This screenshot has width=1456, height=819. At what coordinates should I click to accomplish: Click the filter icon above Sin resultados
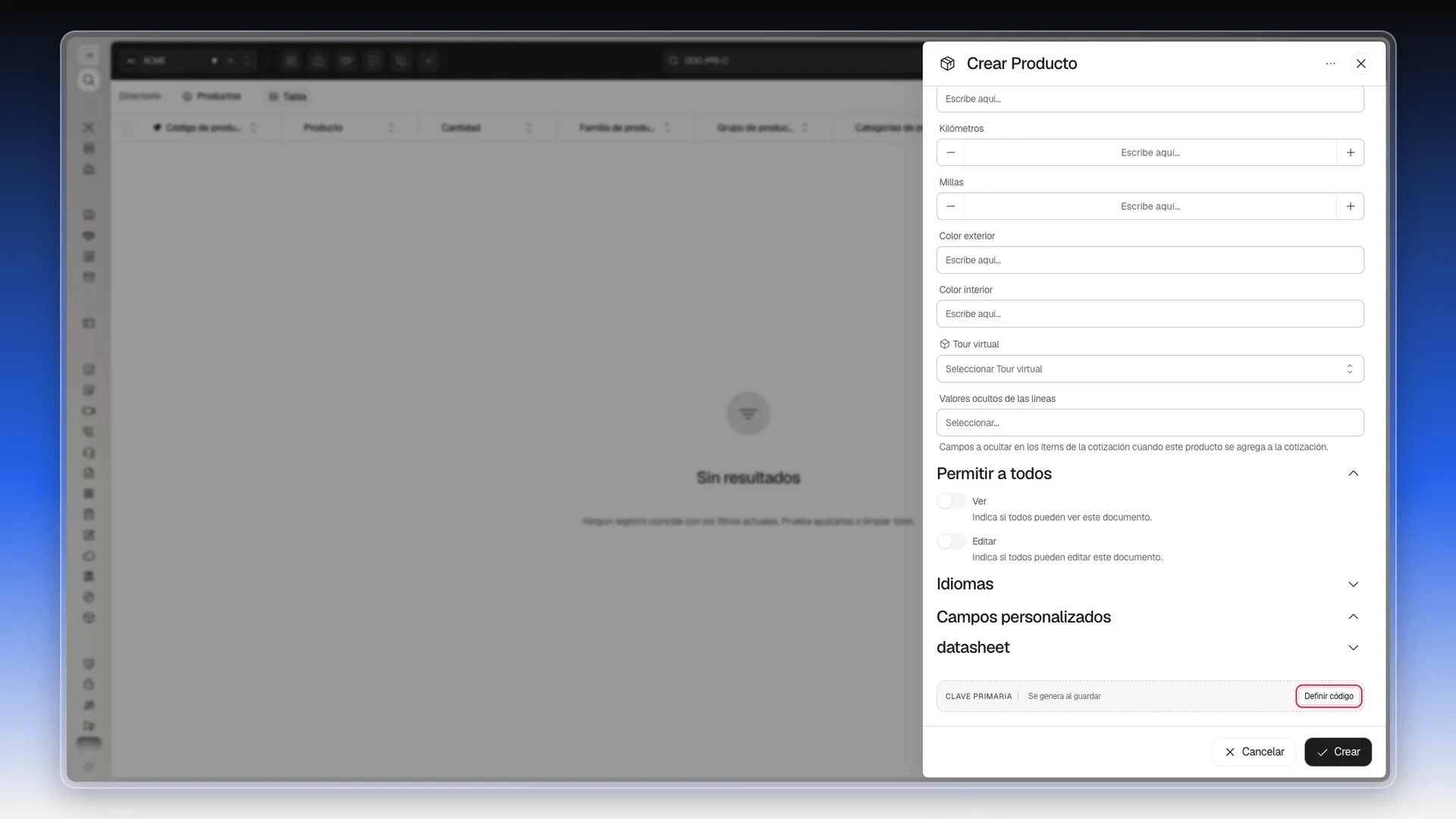coord(748,414)
